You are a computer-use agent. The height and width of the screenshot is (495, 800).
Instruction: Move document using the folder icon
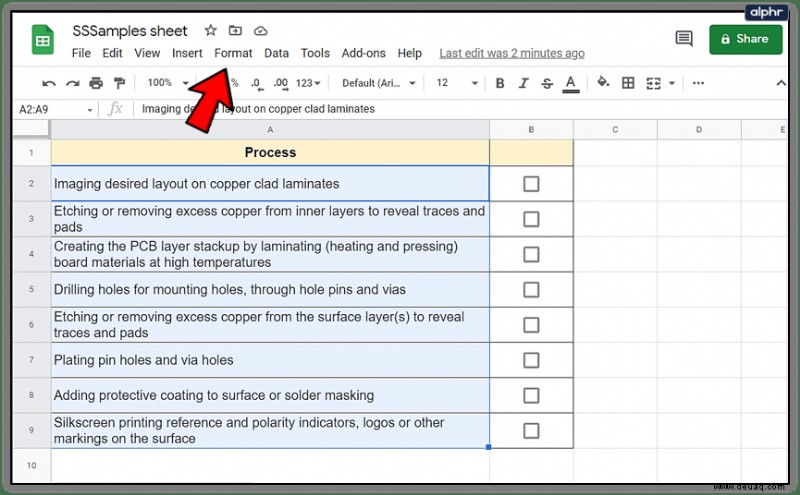click(235, 31)
